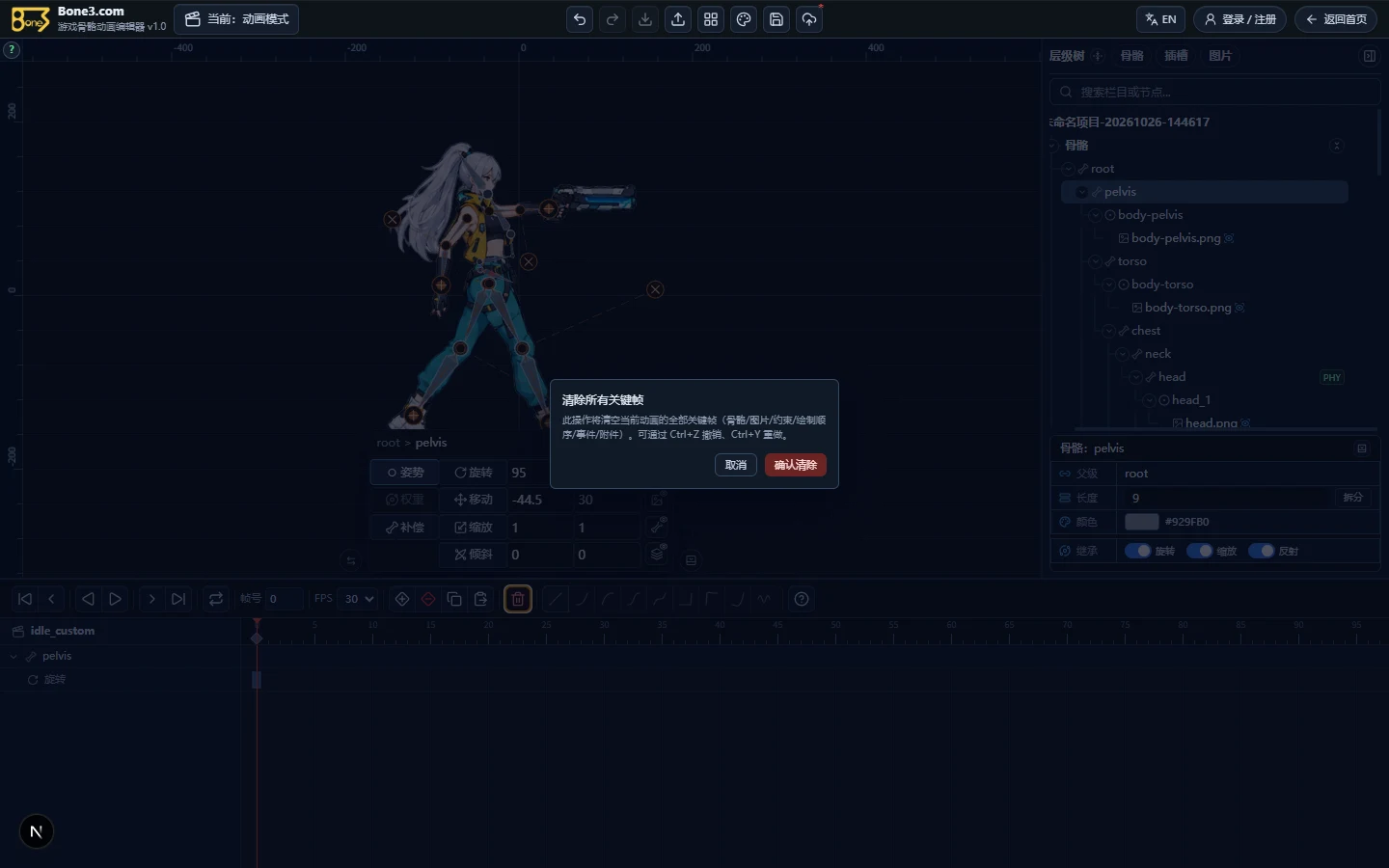Collapse the pelvis track in timeline
Viewport: 1389px width, 868px height.
coord(14,656)
